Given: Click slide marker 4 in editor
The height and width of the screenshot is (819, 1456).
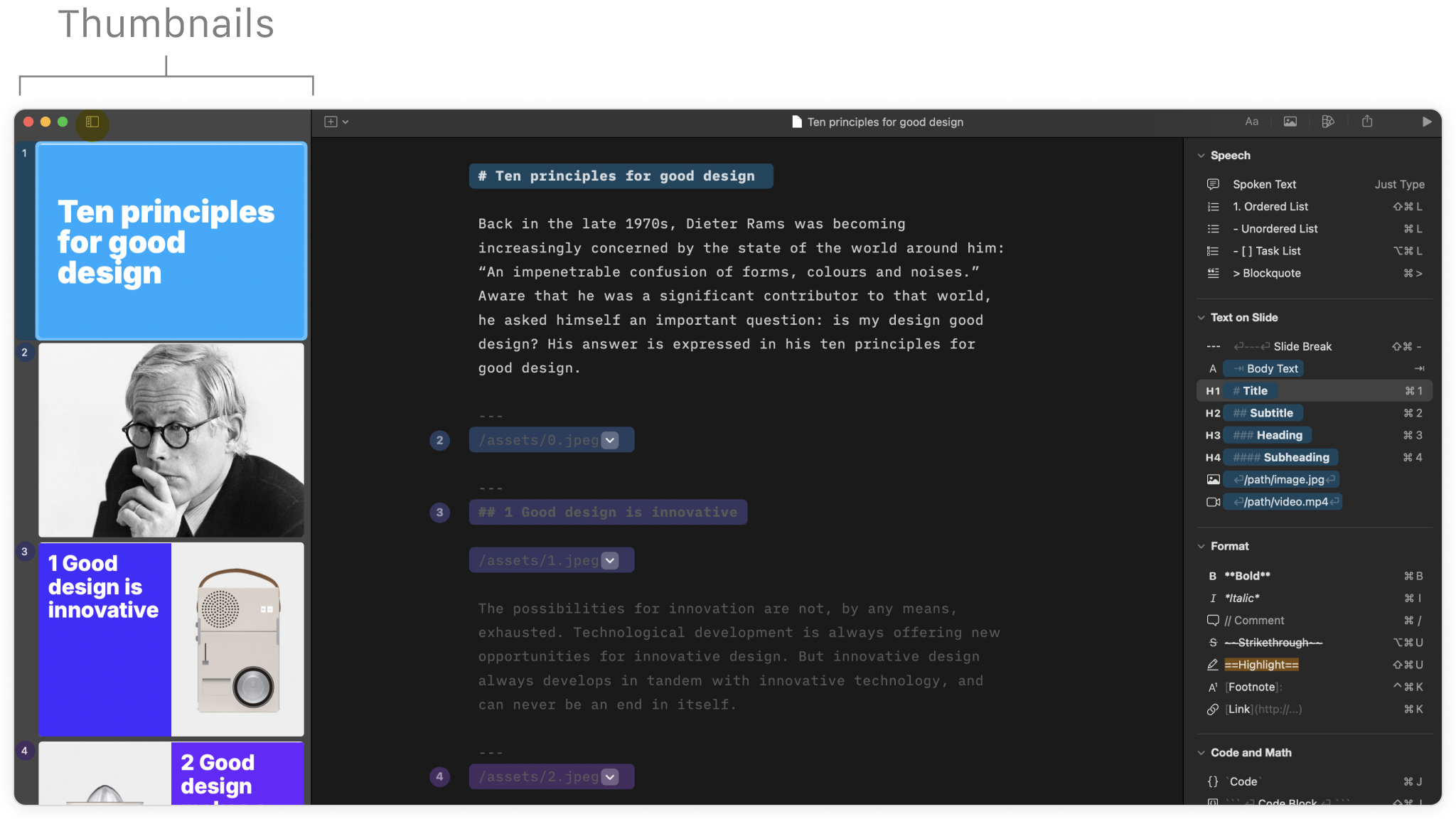Looking at the screenshot, I should coord(439,777).
